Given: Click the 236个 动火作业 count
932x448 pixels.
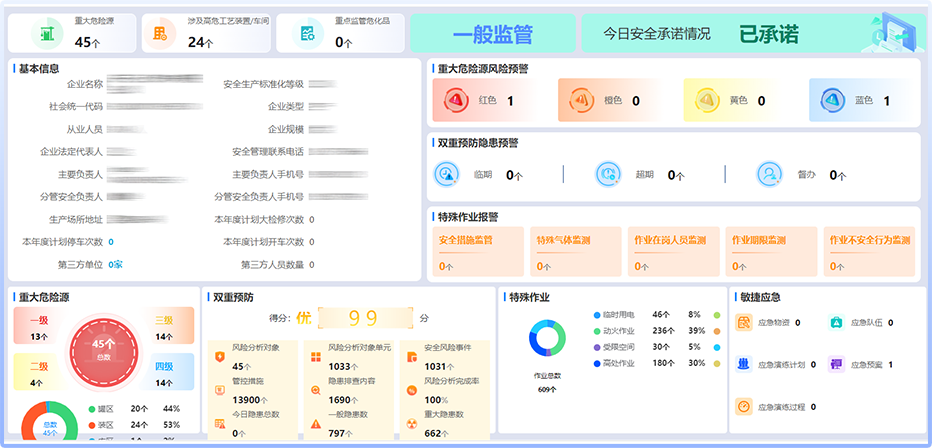Looking at the screenshot, I should [x=662, y=331].
